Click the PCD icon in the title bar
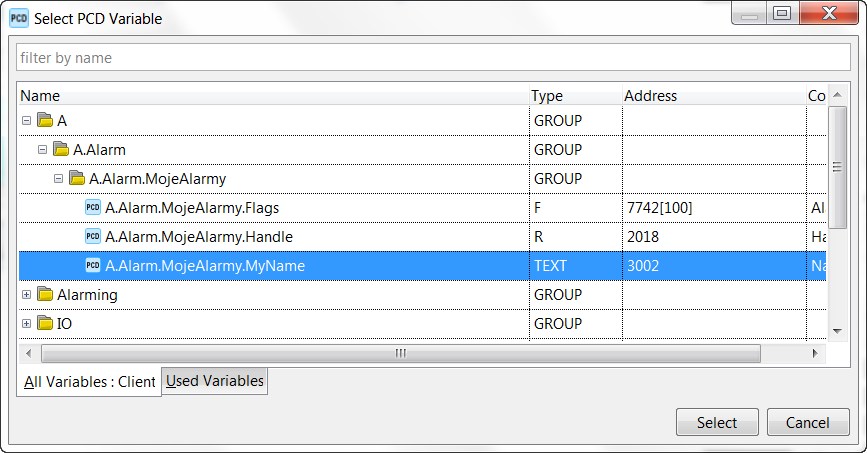Viewport: 867px width, 453px height. click(x=19, y=18)
